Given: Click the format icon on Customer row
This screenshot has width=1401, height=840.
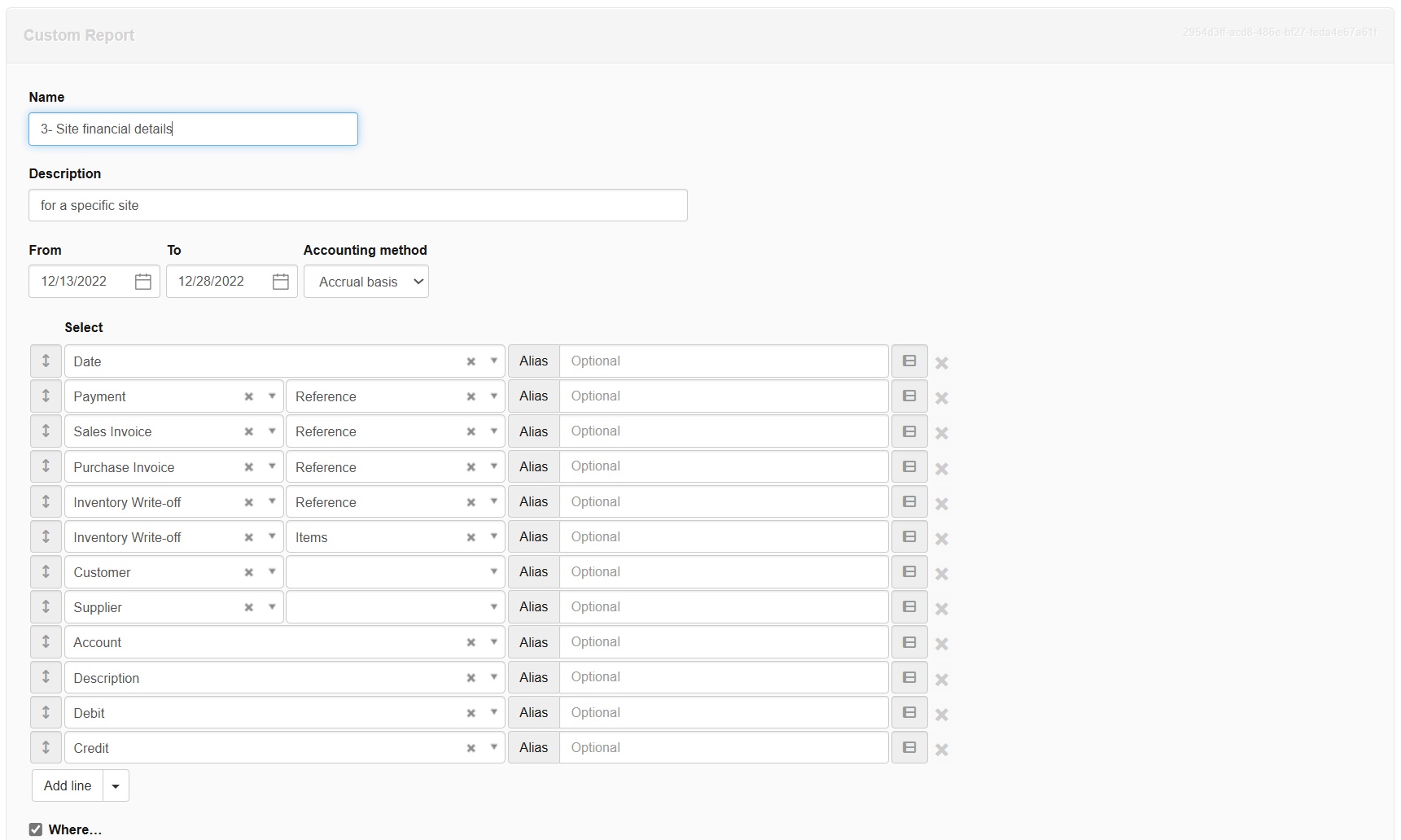Looking at the screenshot, I should [x=909, y=572].
